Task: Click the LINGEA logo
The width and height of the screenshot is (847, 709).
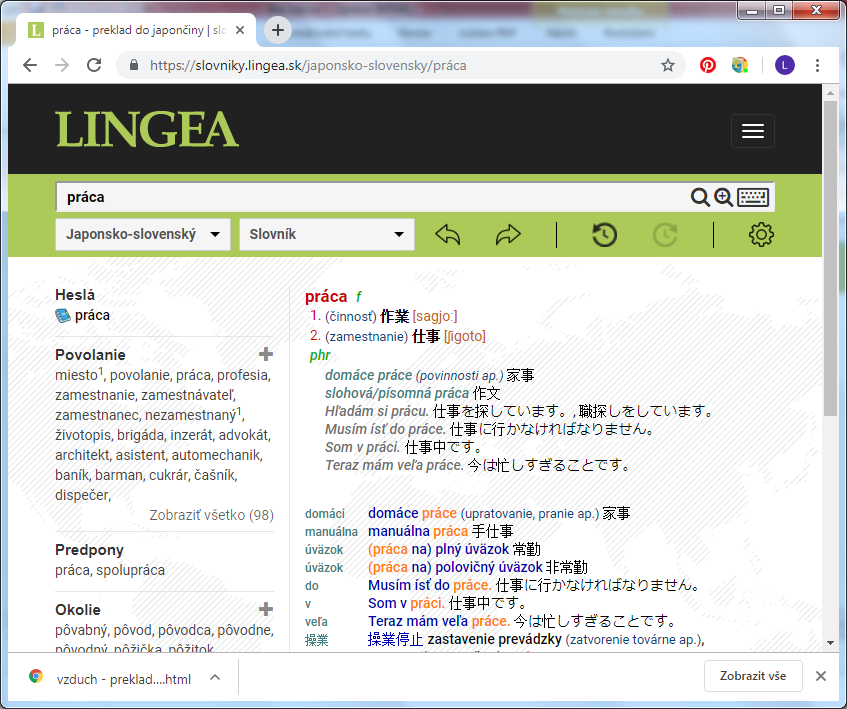Action: 147,130
